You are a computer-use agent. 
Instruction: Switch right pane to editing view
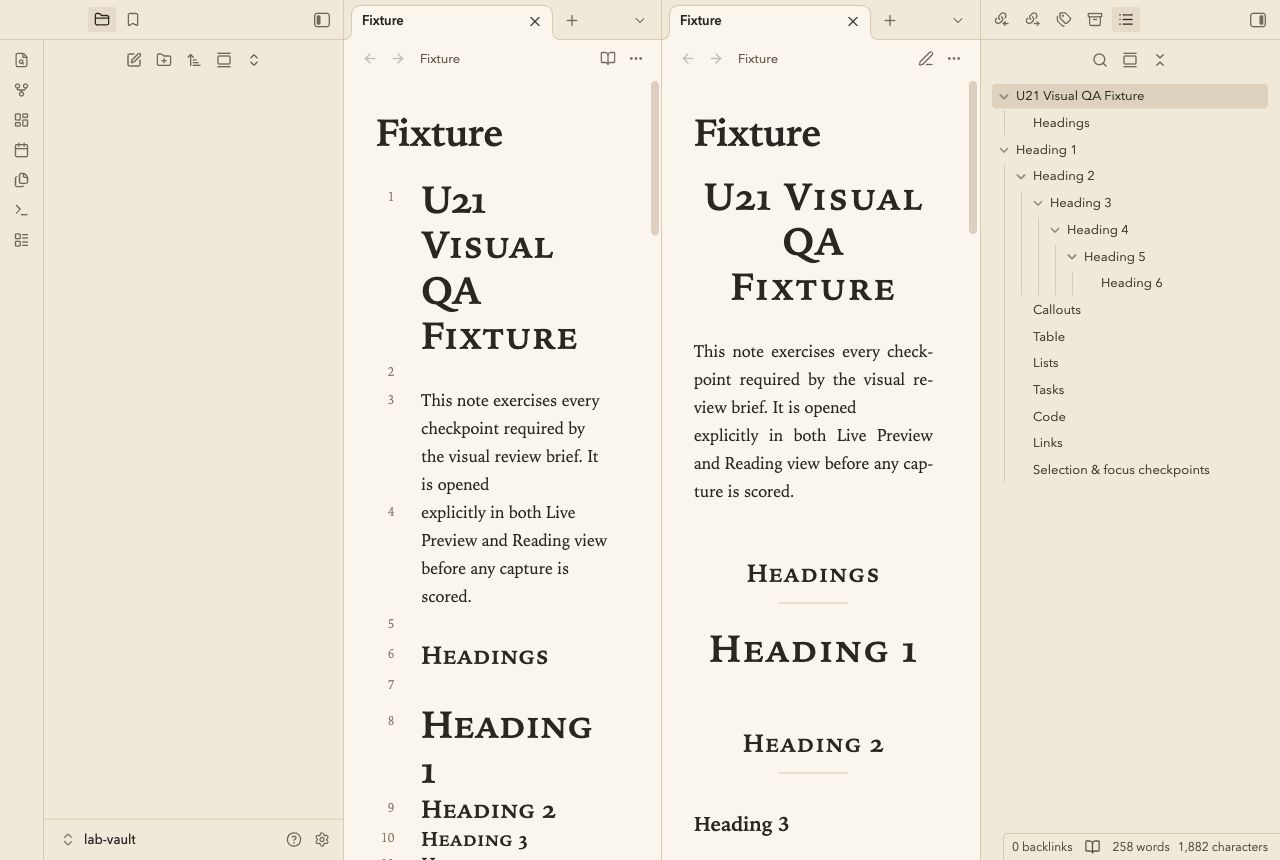(926, 59)
